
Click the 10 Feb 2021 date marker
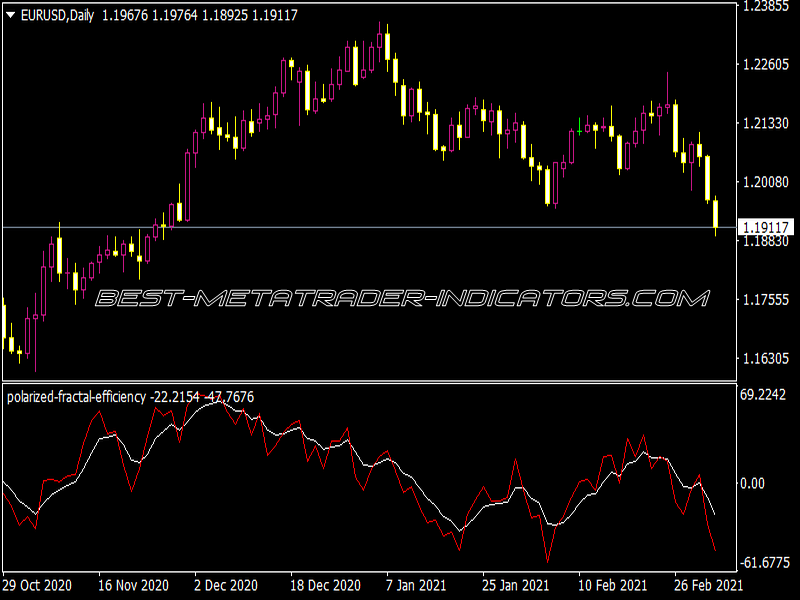612,585
